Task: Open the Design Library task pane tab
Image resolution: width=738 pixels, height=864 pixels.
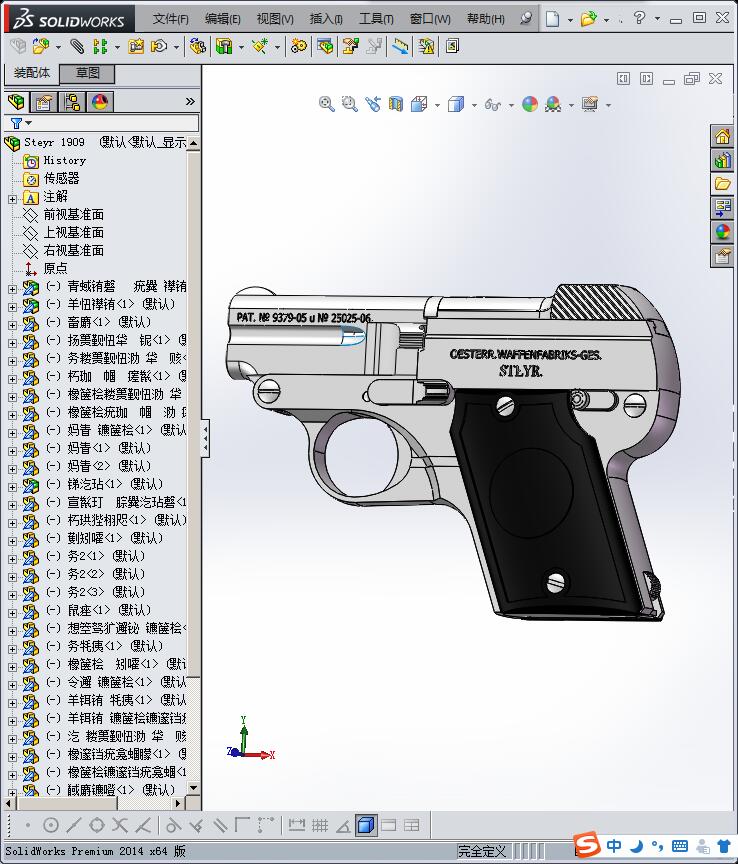Action: 723,160
